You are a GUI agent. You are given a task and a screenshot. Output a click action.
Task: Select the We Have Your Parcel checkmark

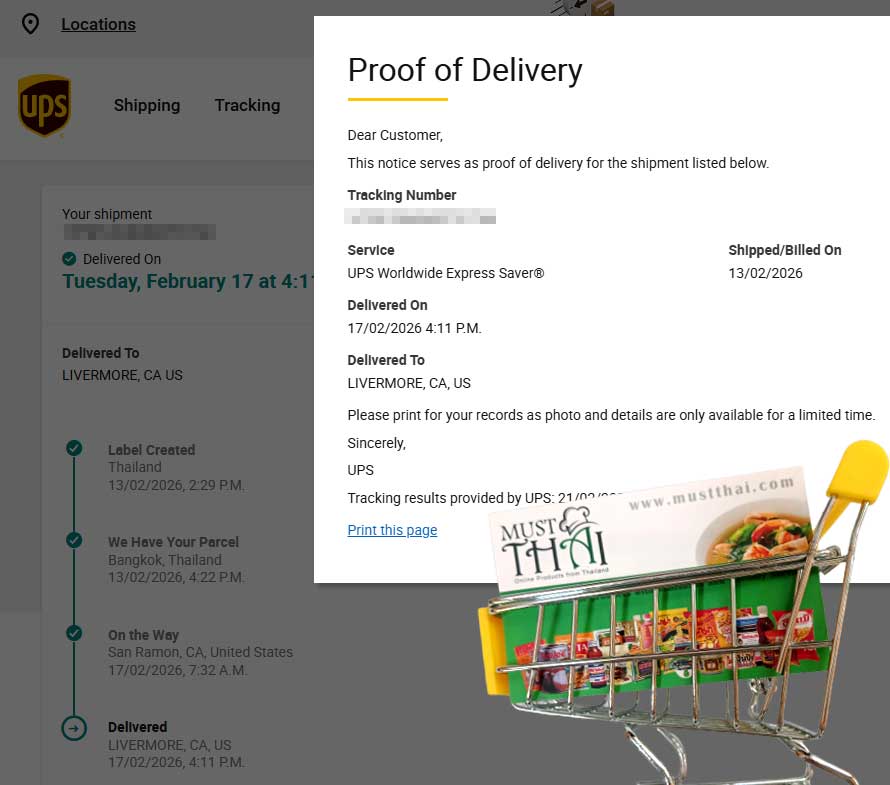pos(74,540)
